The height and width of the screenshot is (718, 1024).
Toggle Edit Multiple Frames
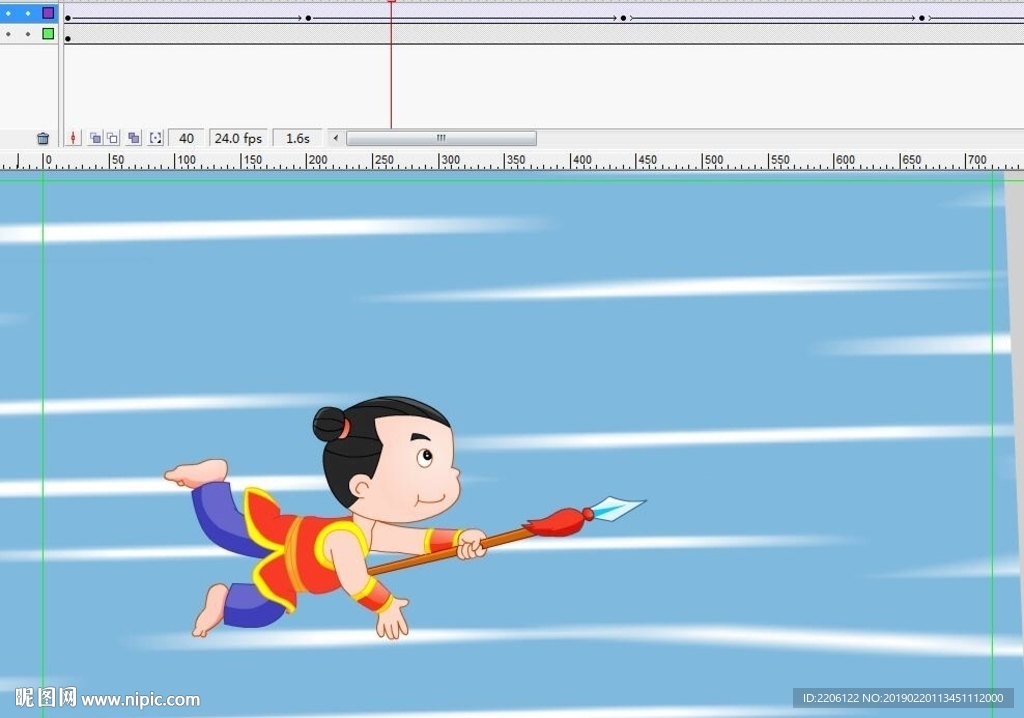tap(134, 138)
